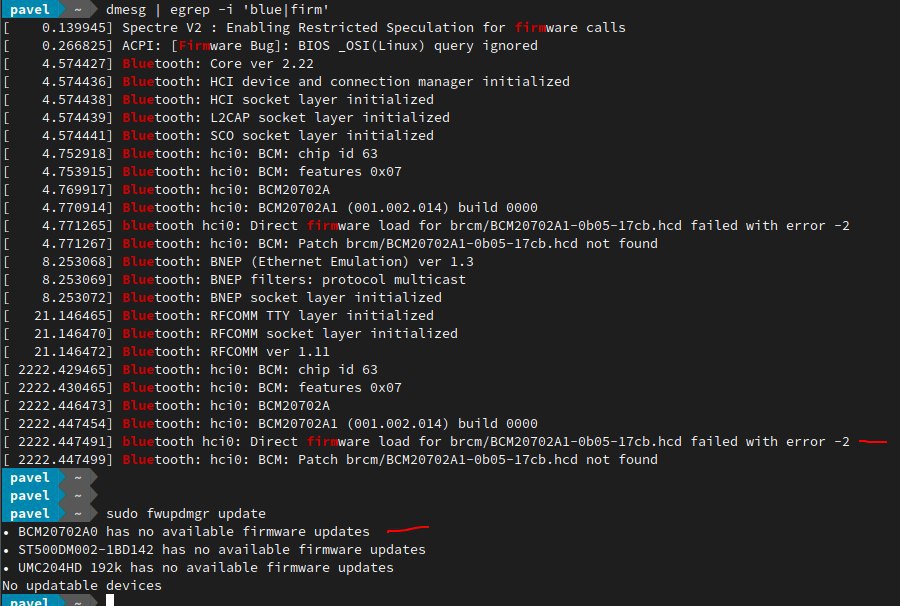Click the red mark beside the BCM20702A0 firmware line
Viewport: 900px width, 606px height.
click(x=408, y=529)
